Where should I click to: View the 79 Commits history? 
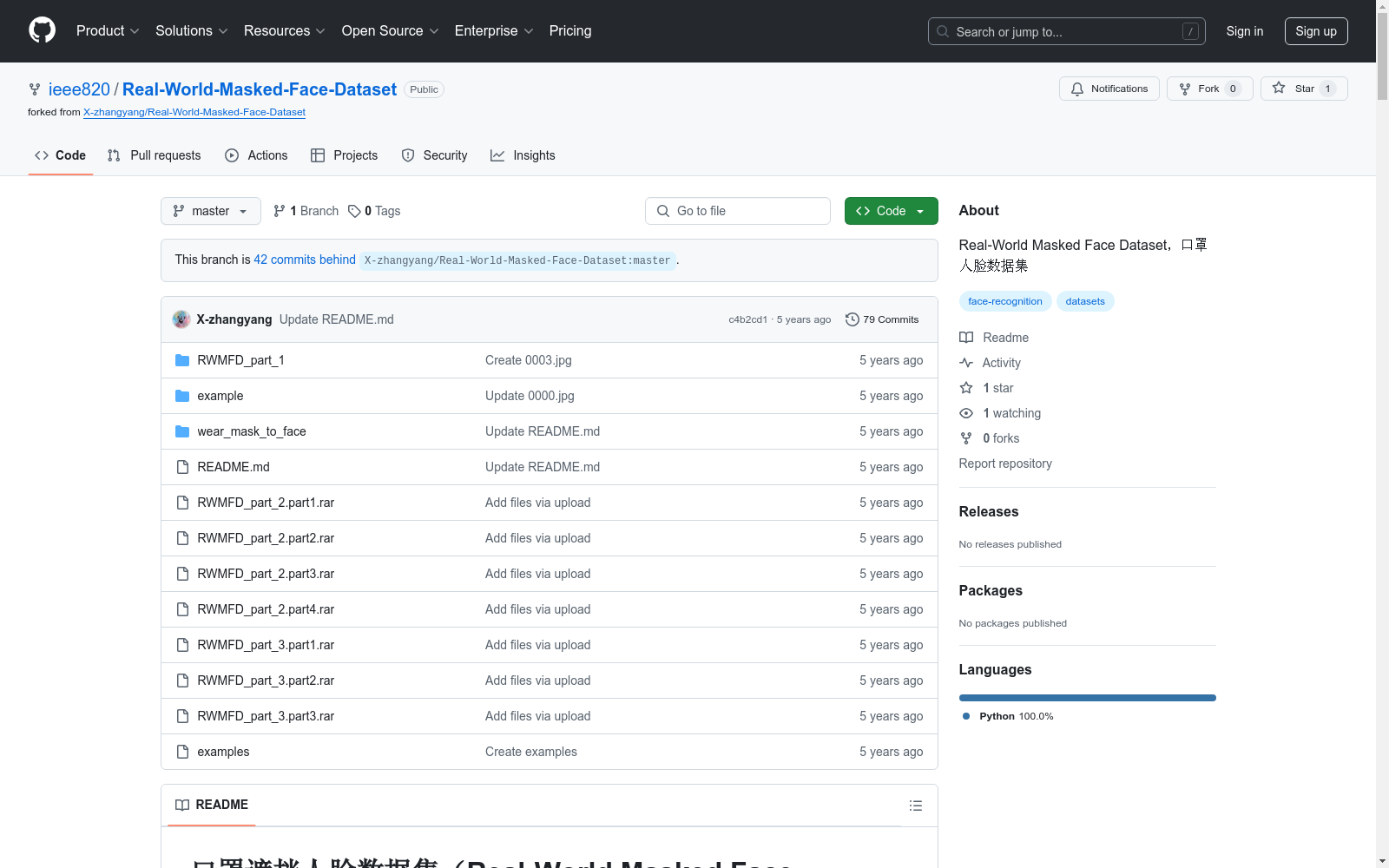click(882, 319)
